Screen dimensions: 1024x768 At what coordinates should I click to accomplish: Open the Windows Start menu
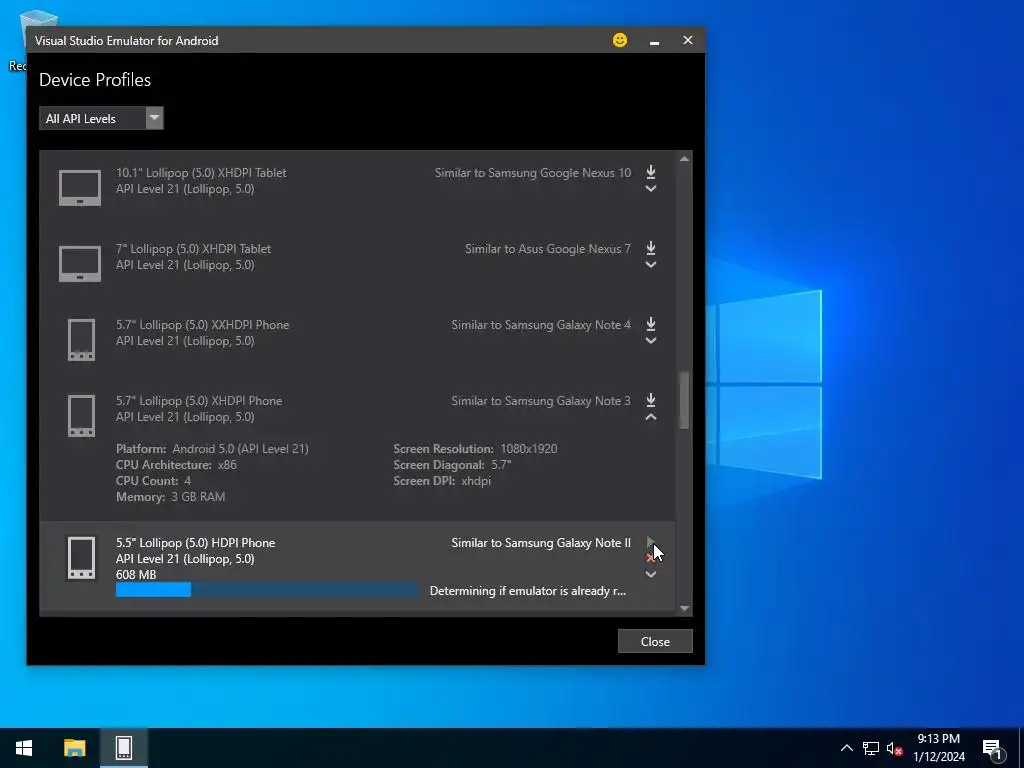pos(24,748)
